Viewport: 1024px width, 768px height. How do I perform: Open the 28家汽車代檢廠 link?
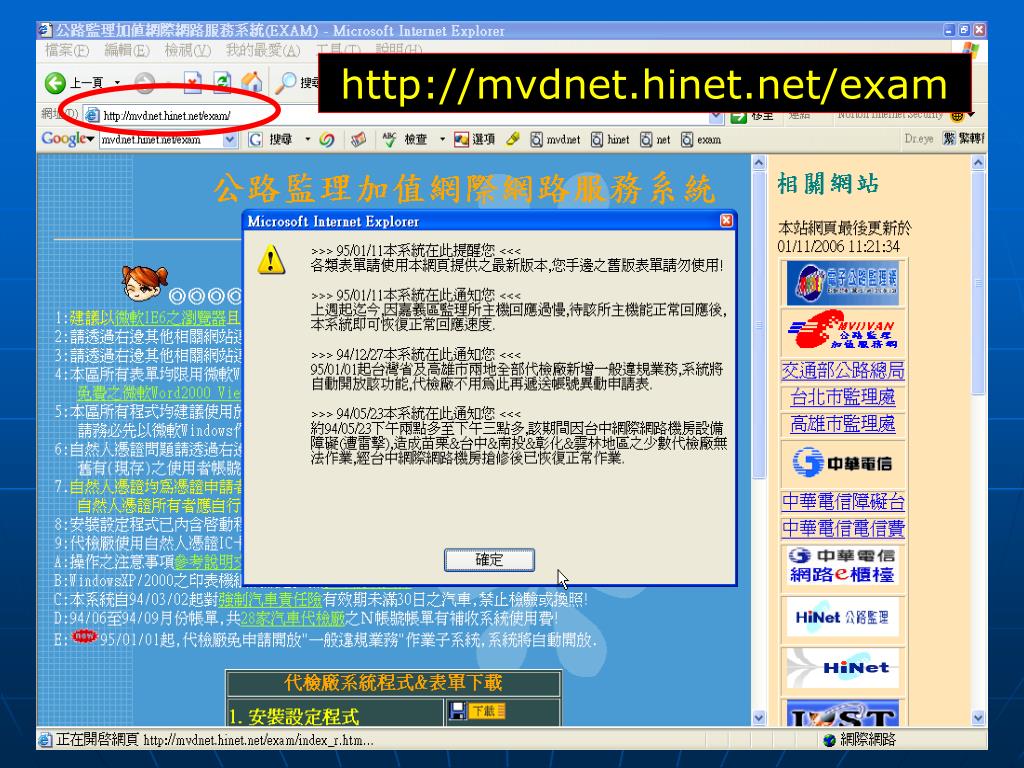tap(293, 618)
